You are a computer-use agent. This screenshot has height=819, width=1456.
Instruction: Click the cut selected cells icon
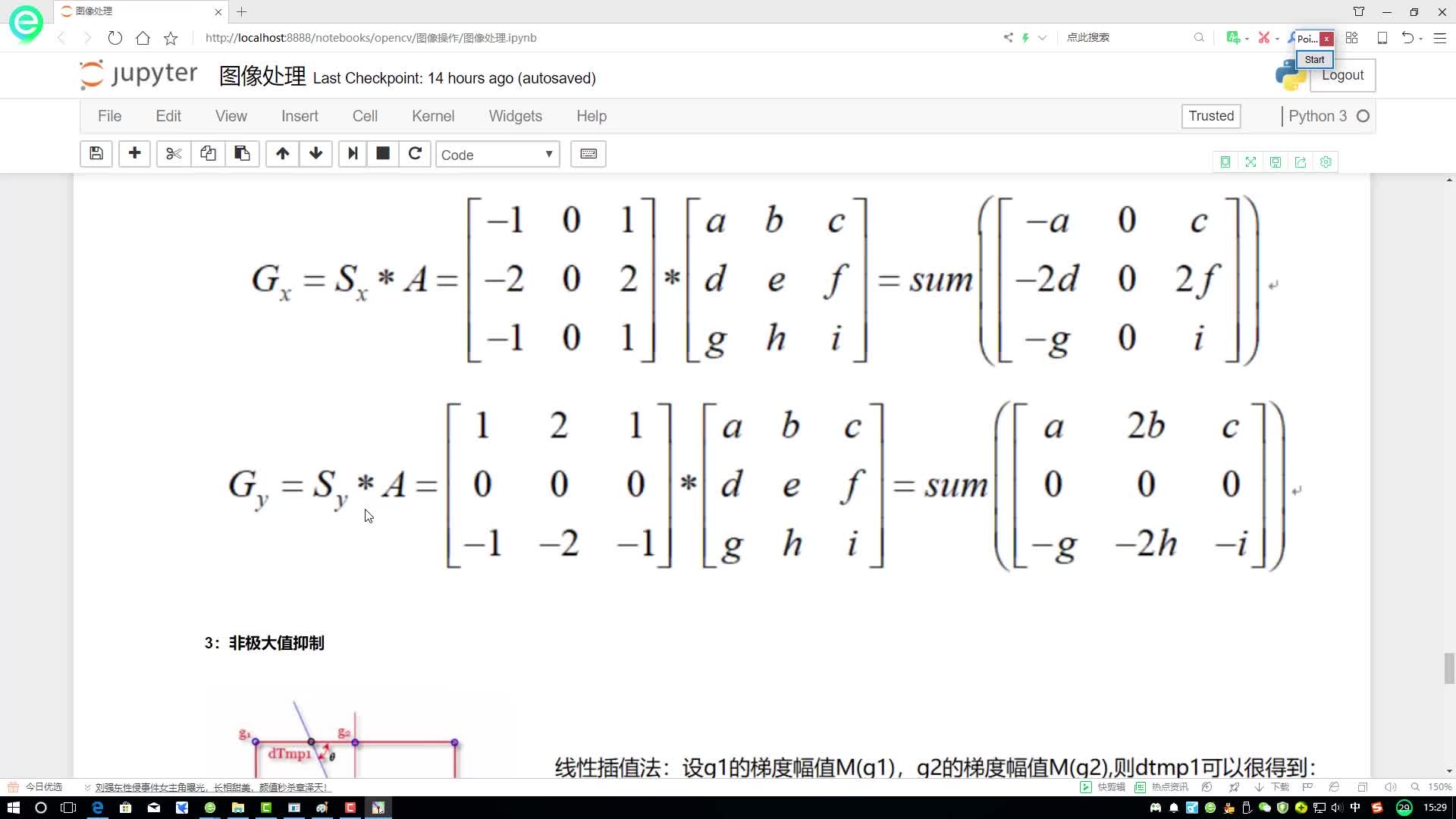tap(172, 153)
